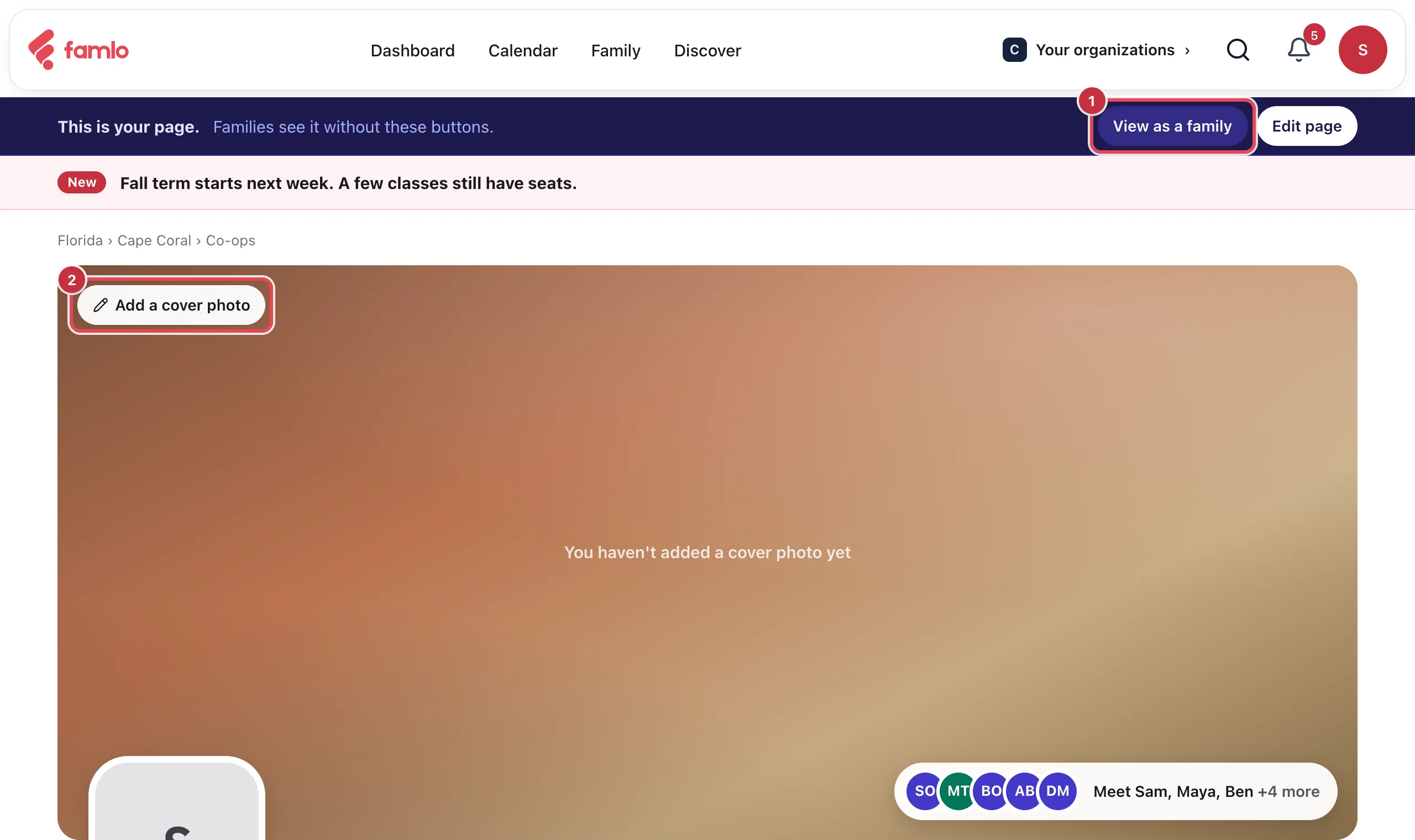The height and width of the screenshot is (840, 1415).
Task: Click the Fall term announcement text
Action: pyautogui.click(x=348, y=183)
